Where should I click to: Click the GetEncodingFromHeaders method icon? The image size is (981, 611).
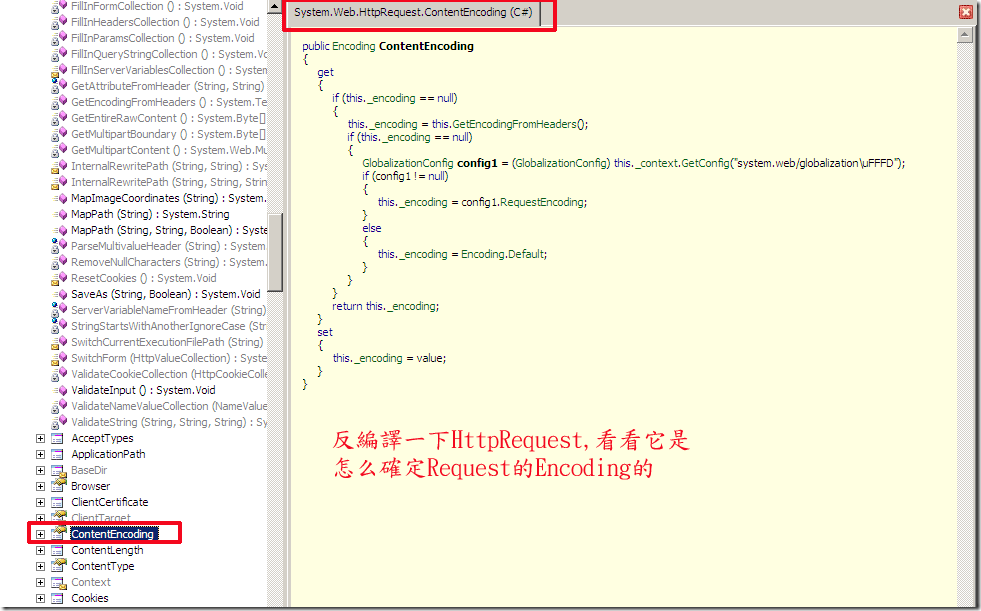point(59,102)
